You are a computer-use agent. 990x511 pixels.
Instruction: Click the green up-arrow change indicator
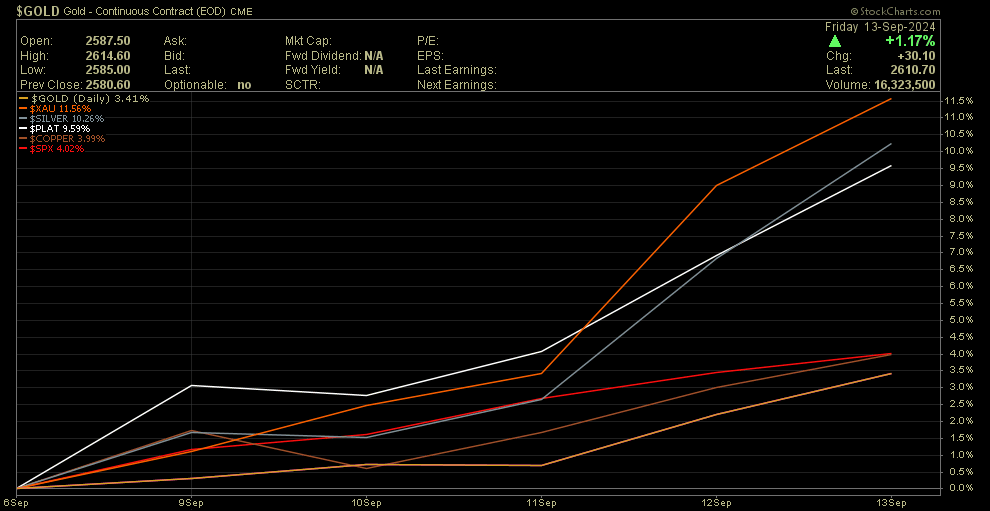[835, 41]
